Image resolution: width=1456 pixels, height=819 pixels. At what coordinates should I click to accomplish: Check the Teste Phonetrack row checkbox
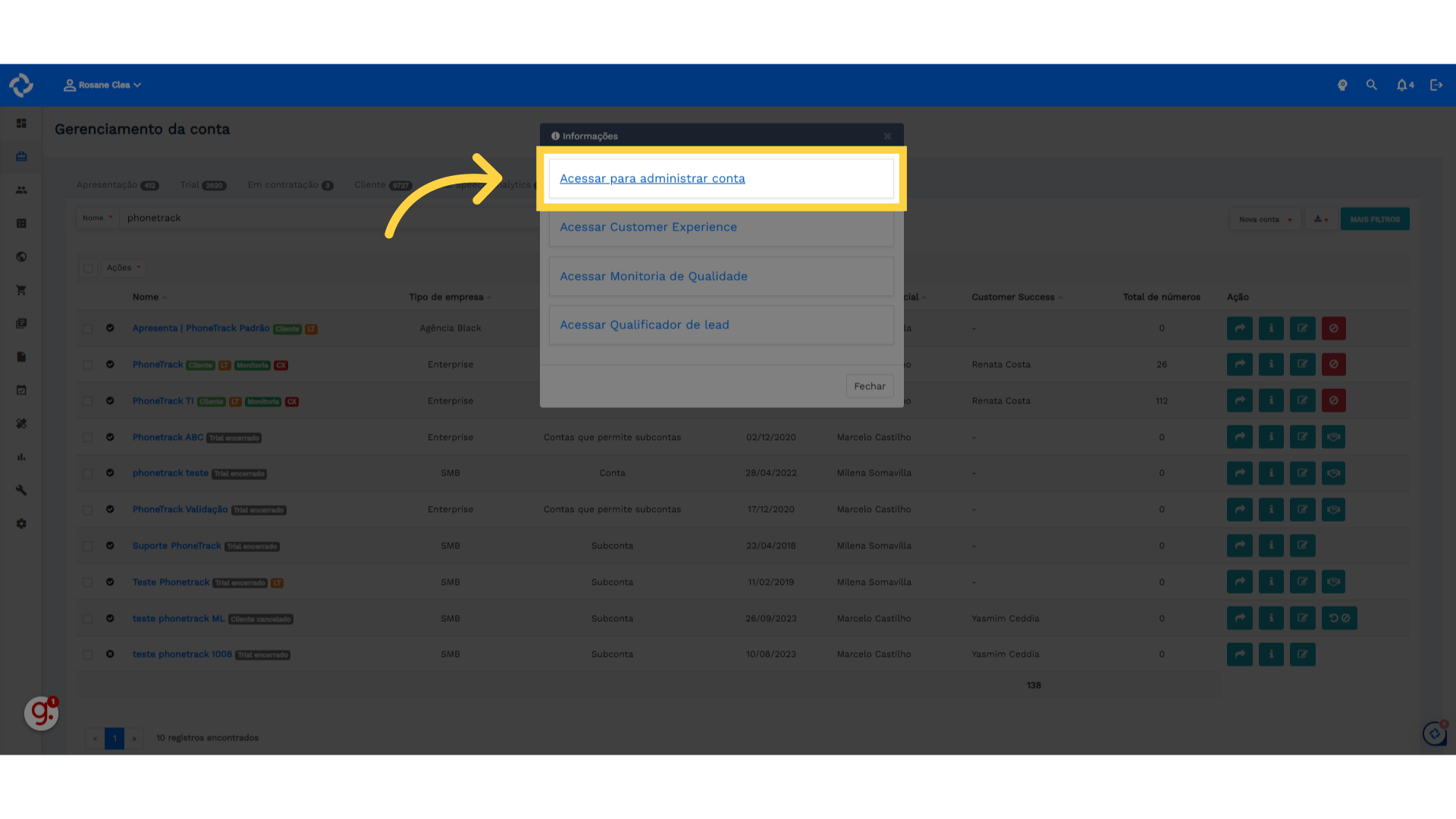(88, 582)
